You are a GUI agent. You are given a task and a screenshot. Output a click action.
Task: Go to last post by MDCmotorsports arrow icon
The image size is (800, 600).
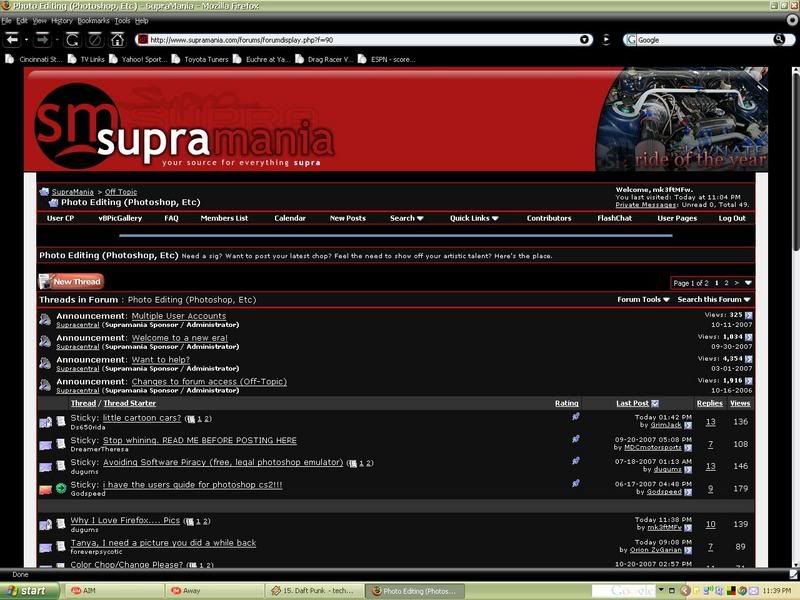coord(688,447)
